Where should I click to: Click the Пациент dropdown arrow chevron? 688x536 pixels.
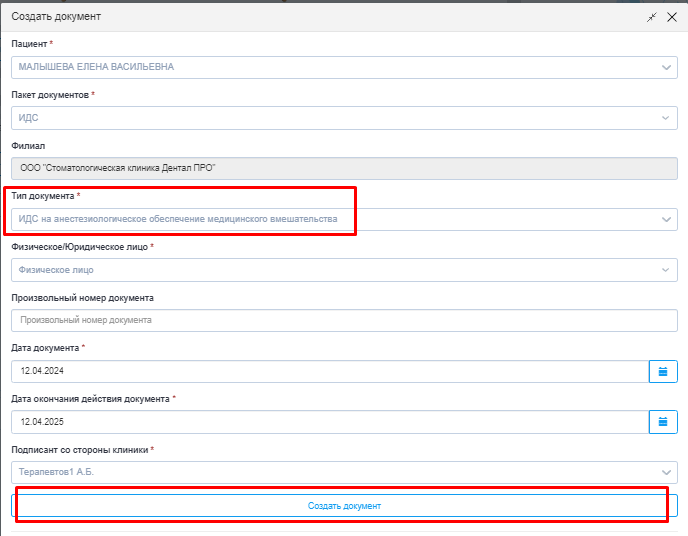point(666,68)
